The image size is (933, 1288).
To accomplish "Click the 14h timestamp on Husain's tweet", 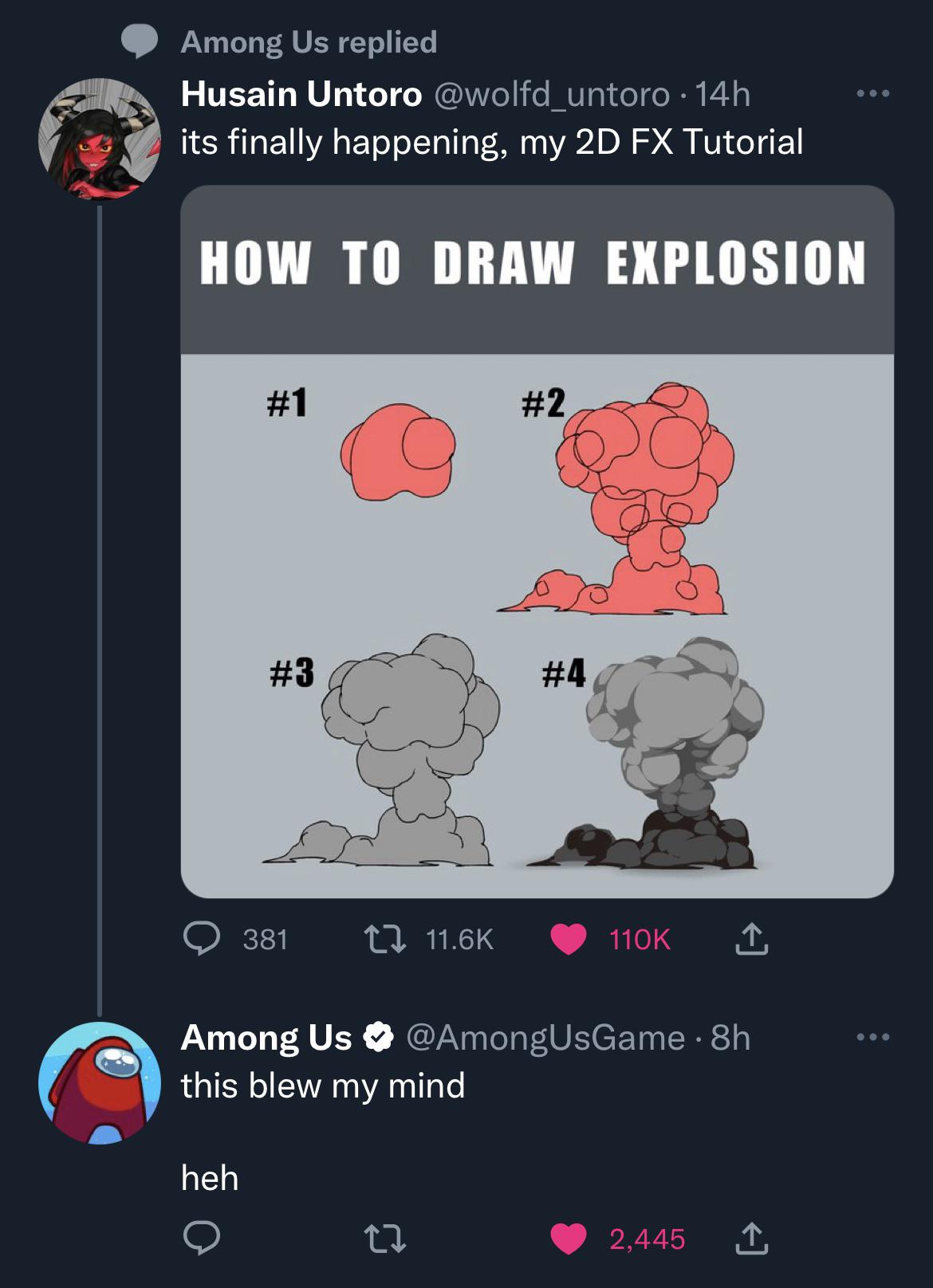I will point(722,94).
